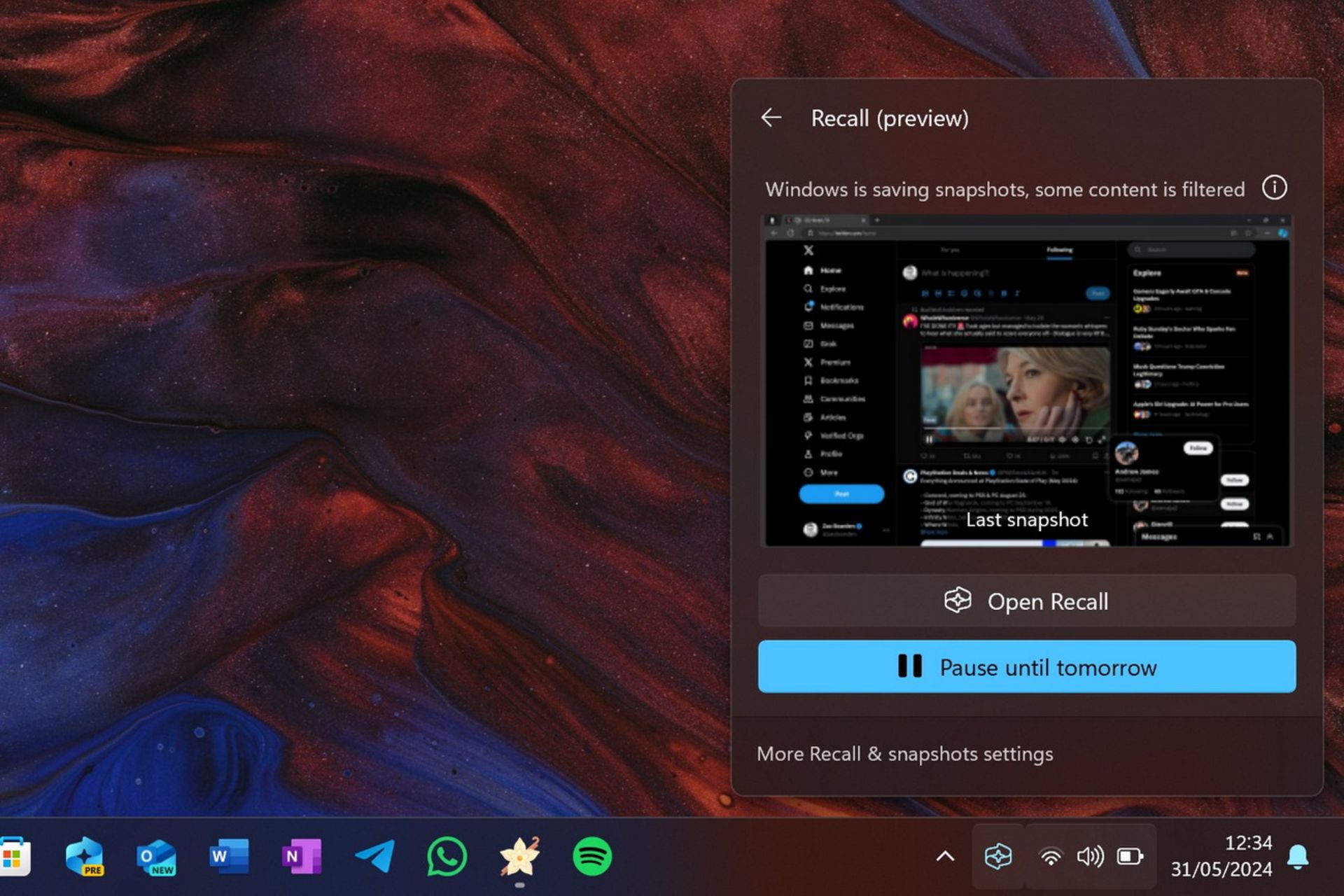Click the notification bell icon

tap(1302, 857)
